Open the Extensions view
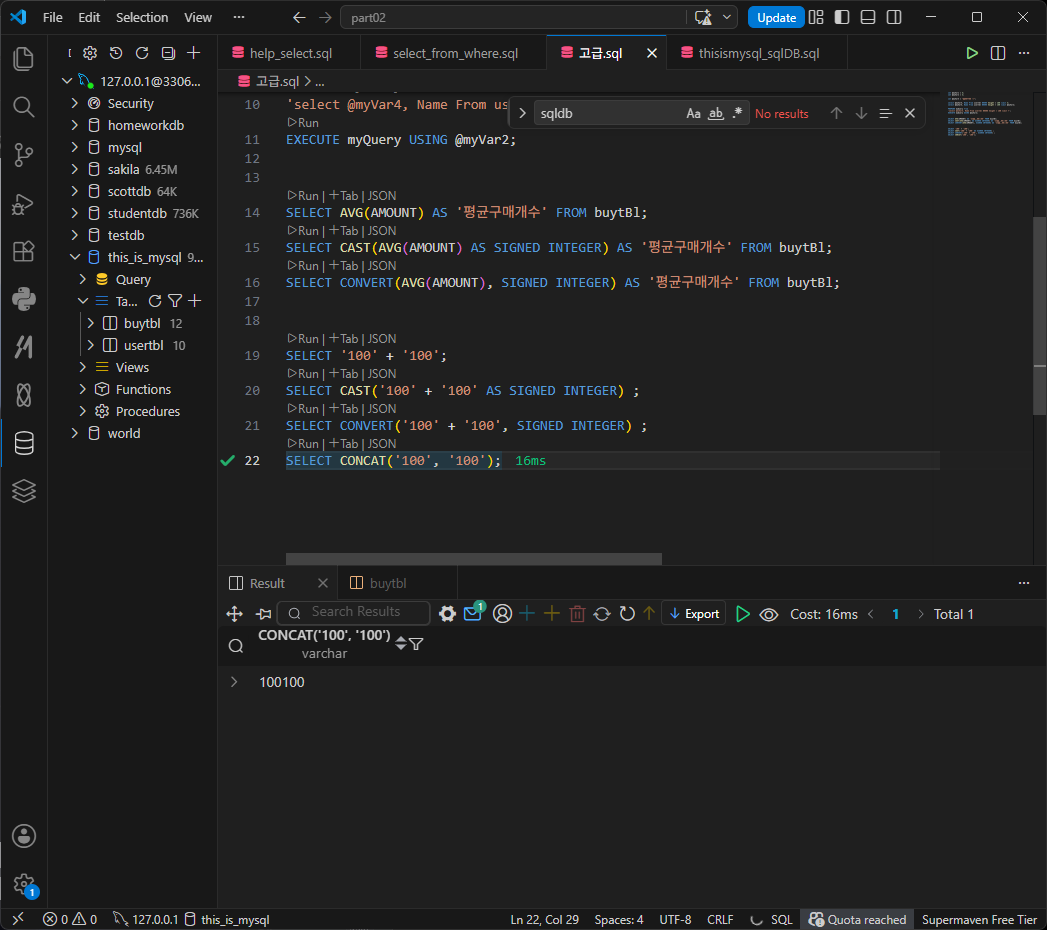The height and width of the screenshot is (930, 1047). [x=23, y=252]
